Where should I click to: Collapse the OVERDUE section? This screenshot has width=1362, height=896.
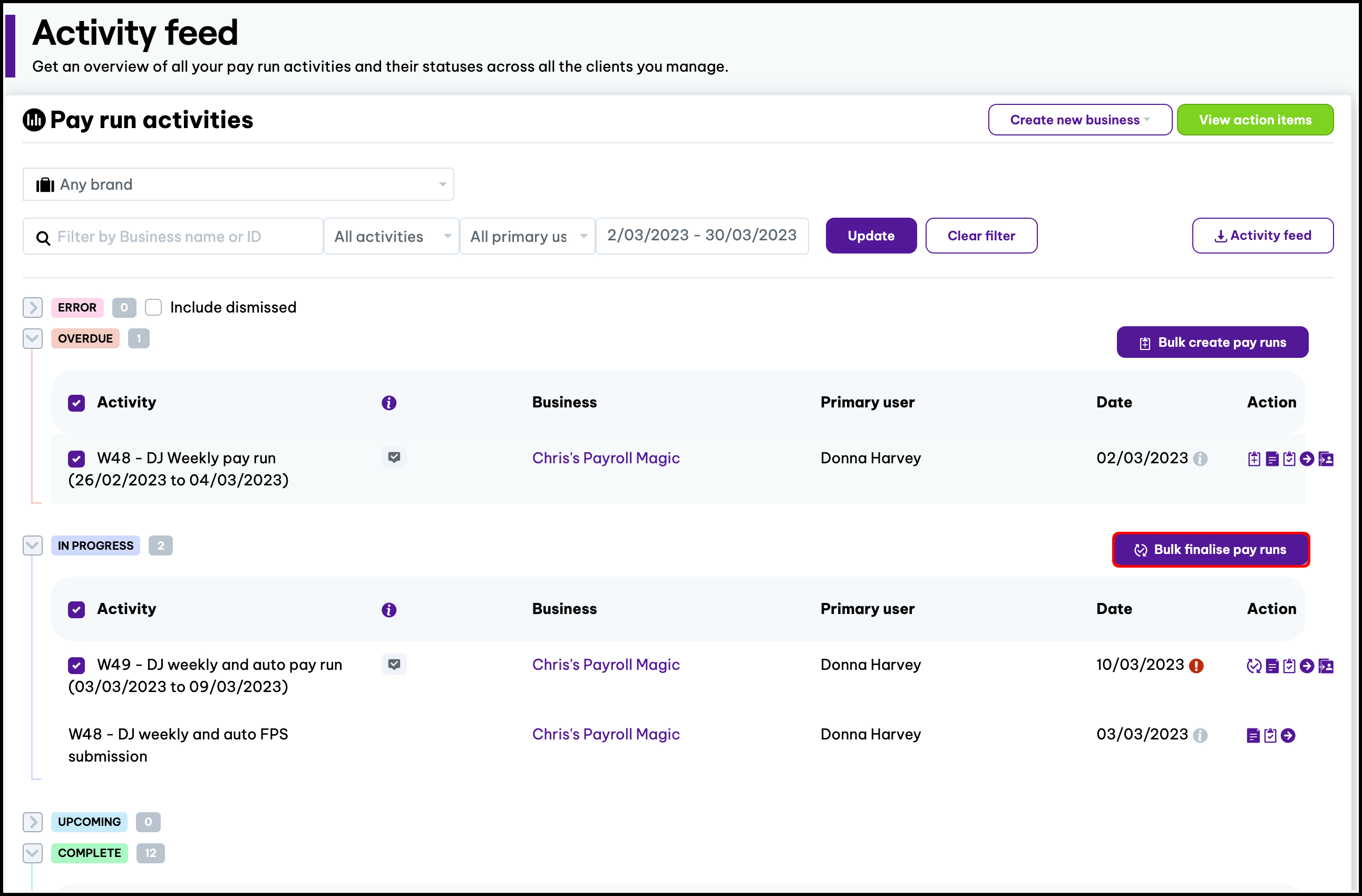point(33,338)
